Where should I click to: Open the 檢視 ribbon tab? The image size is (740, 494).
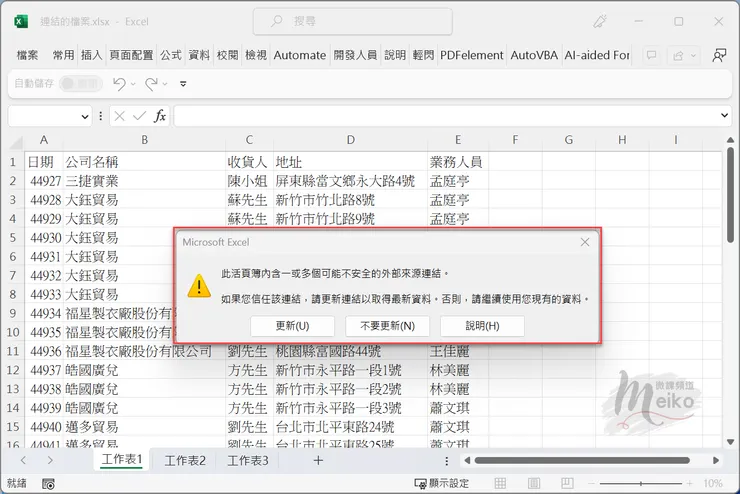[x=256, y=55]
